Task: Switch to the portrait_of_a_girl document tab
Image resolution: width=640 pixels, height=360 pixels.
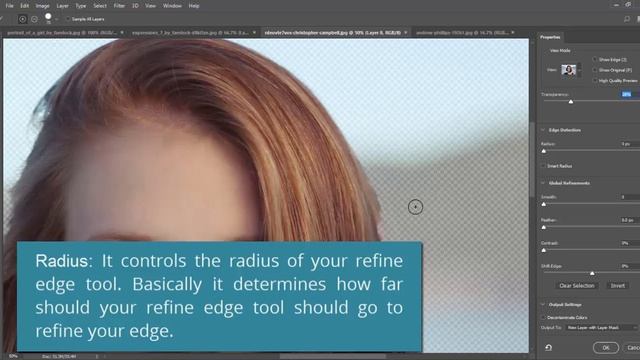Action: coord(62,33)
